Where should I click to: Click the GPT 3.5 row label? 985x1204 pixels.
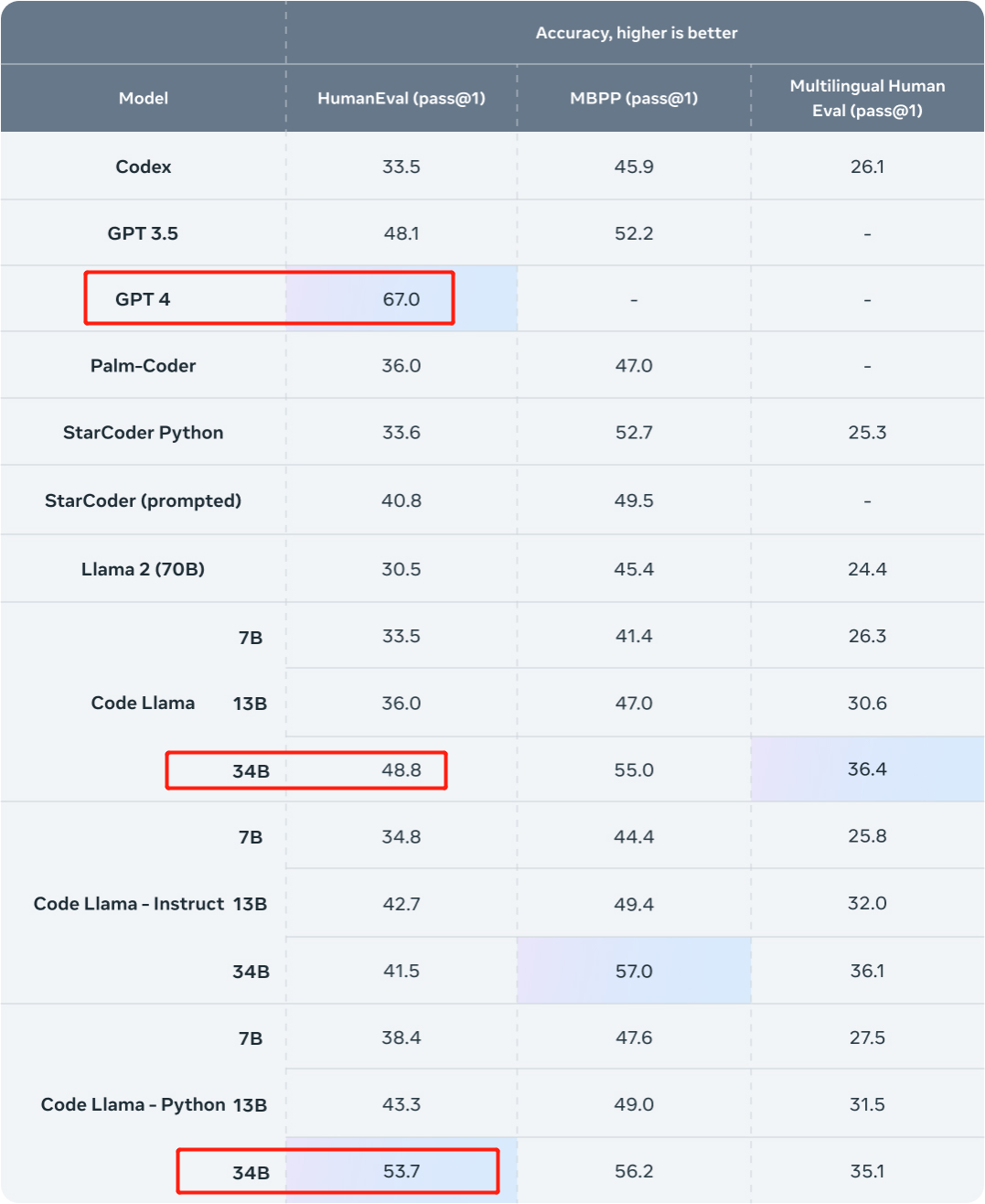tap(143, 233)
